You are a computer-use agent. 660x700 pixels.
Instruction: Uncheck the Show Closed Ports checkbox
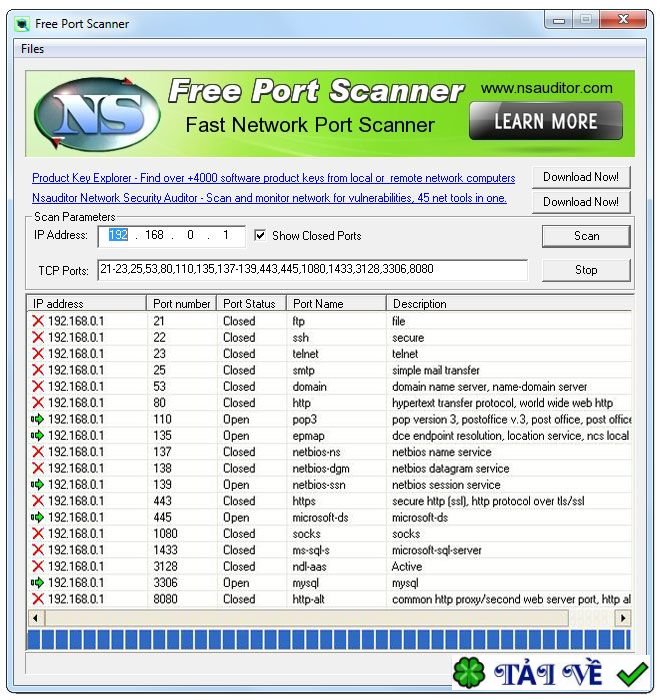[260, 235]
